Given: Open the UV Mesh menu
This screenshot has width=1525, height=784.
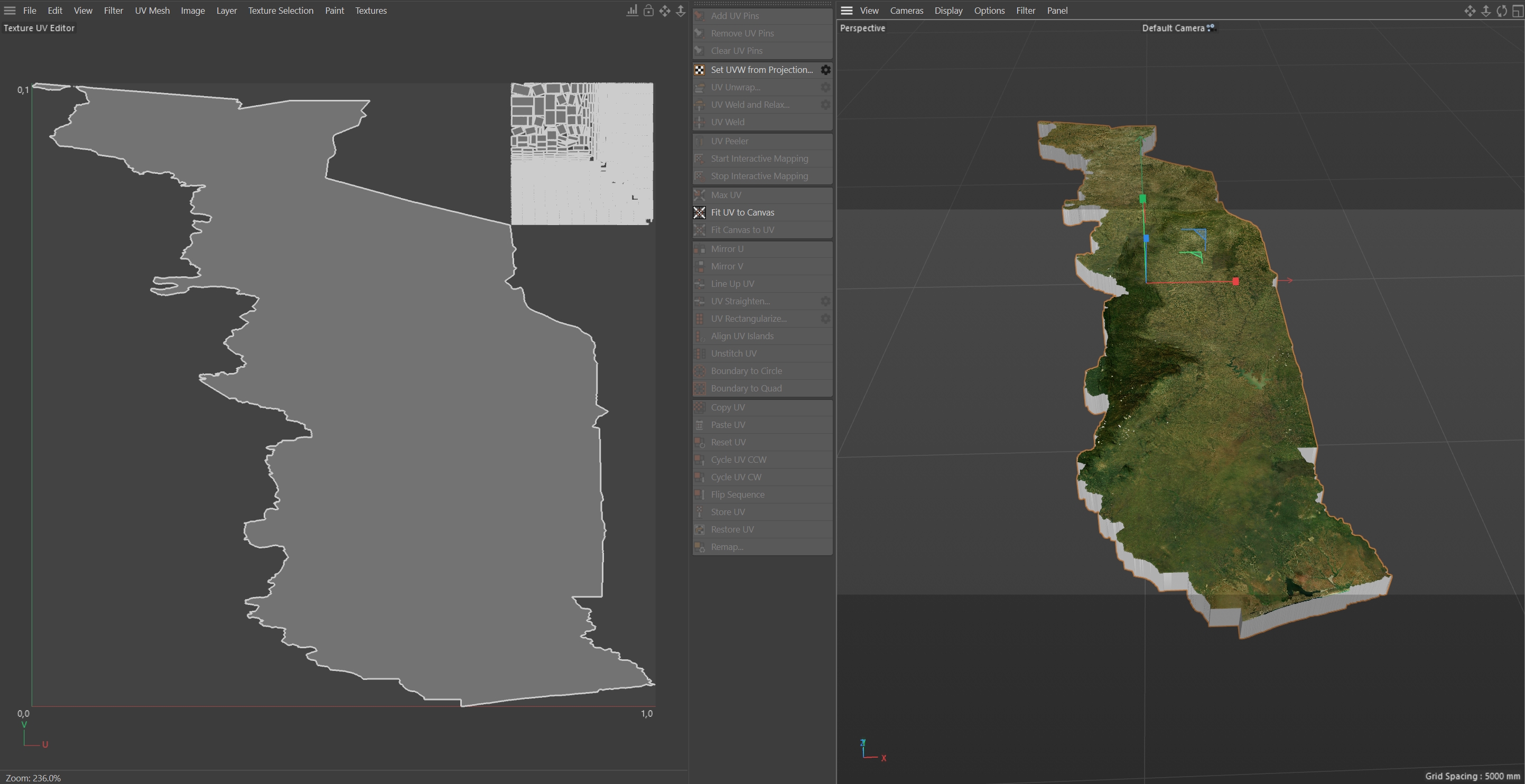Looking at the screenshot, I should coord(152,11).
